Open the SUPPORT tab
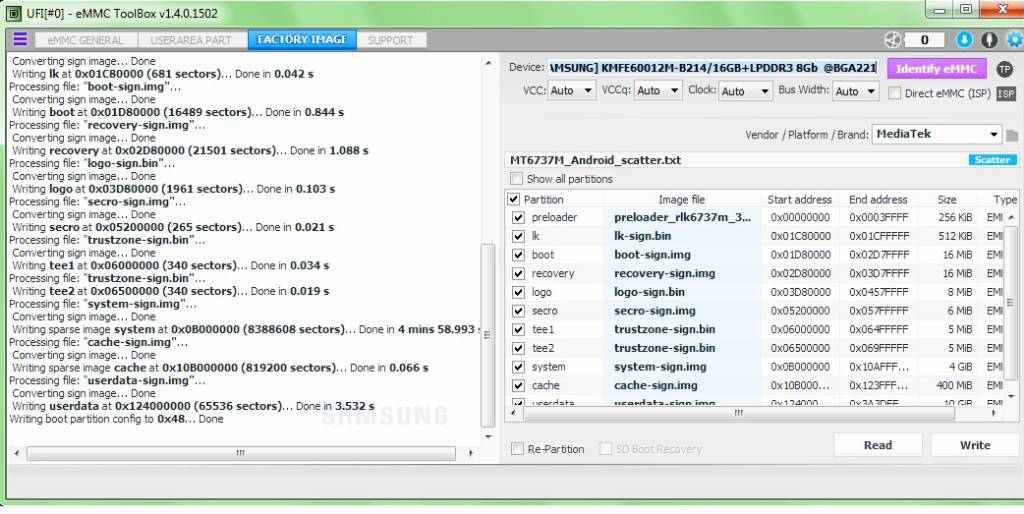Viewport: 1024px width, 514px height. (391, 40)
